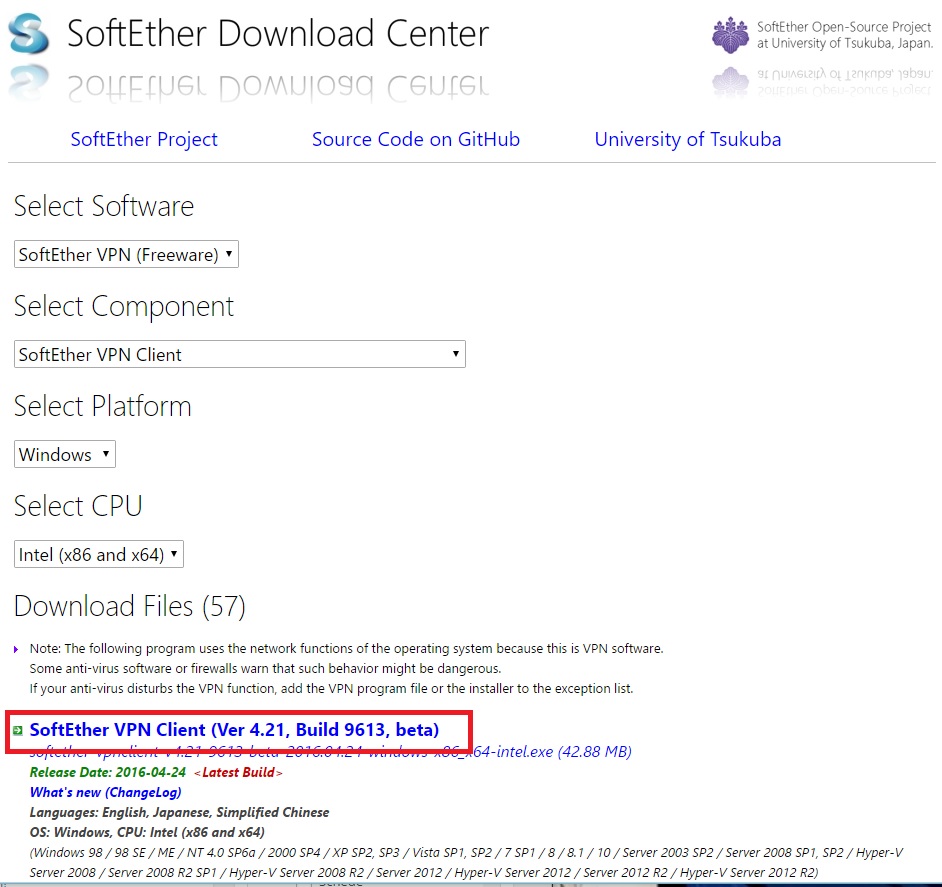Open the Intel (x86 and x64) CPU dropdown
The image size is (942, 887).
pyautogui.click(x=97, y=553)
